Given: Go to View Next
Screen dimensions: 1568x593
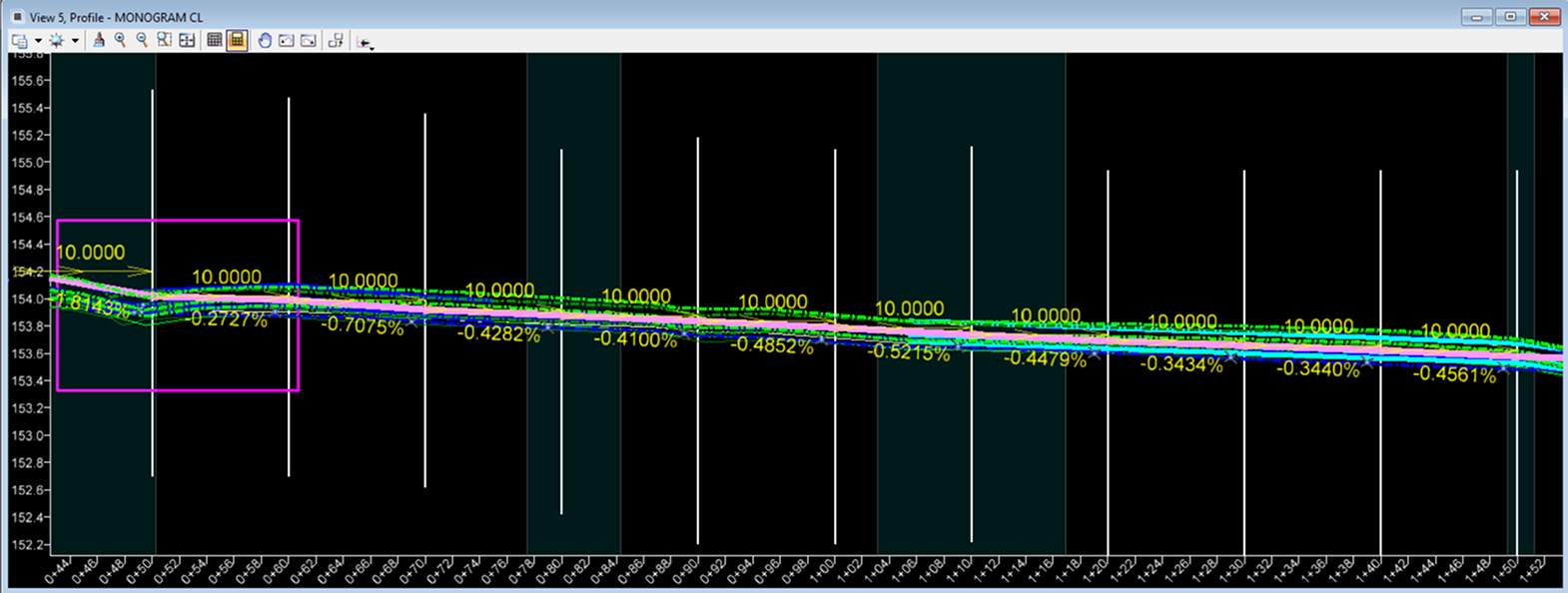Looking at the screenshot, I should tap(309, 41).
